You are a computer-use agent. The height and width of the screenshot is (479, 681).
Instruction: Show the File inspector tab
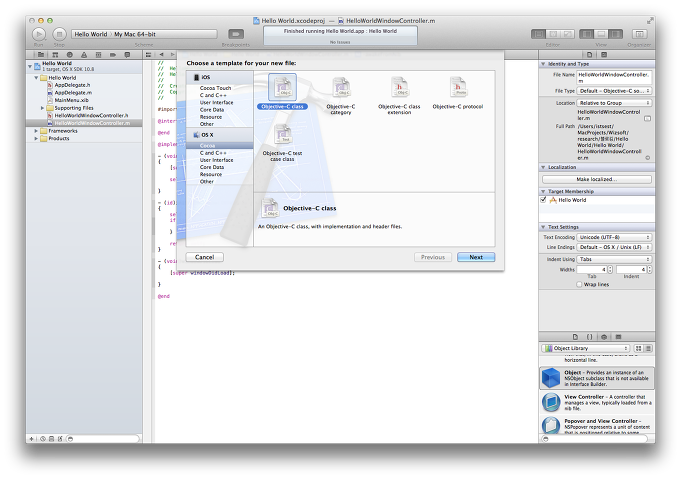[x=589, y=55]
